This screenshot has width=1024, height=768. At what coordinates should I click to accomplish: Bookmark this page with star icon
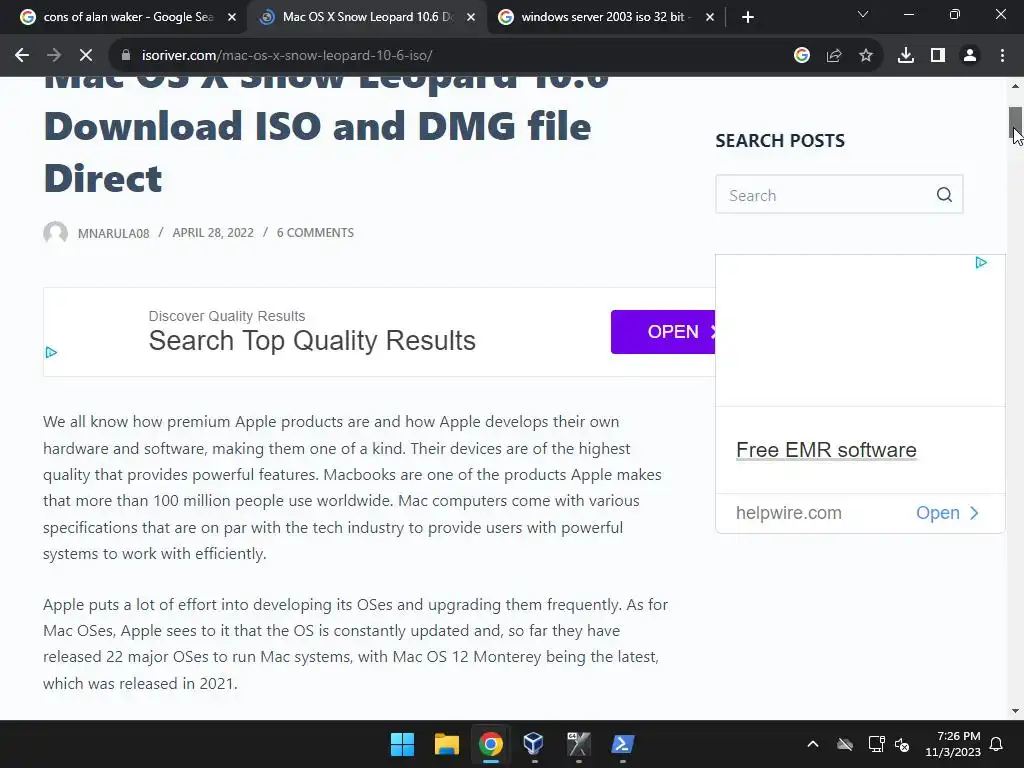coord(866,56)
